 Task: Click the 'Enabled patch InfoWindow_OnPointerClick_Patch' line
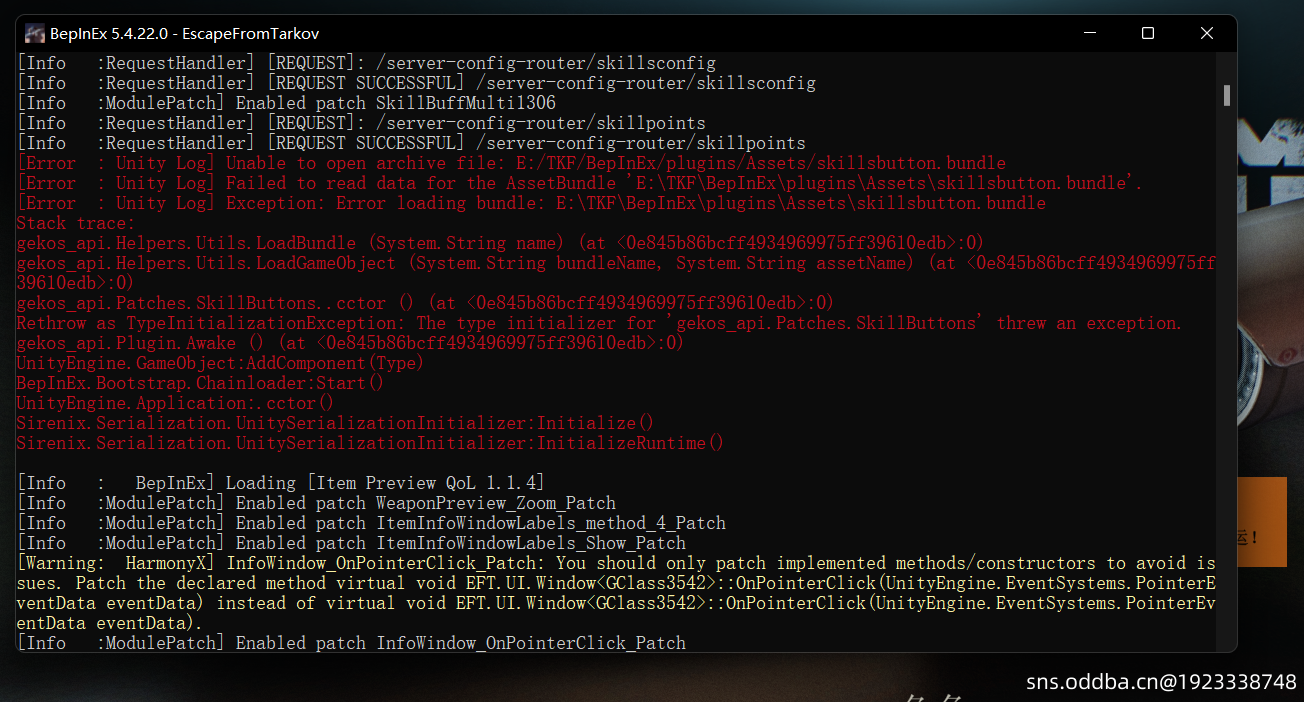351,643
